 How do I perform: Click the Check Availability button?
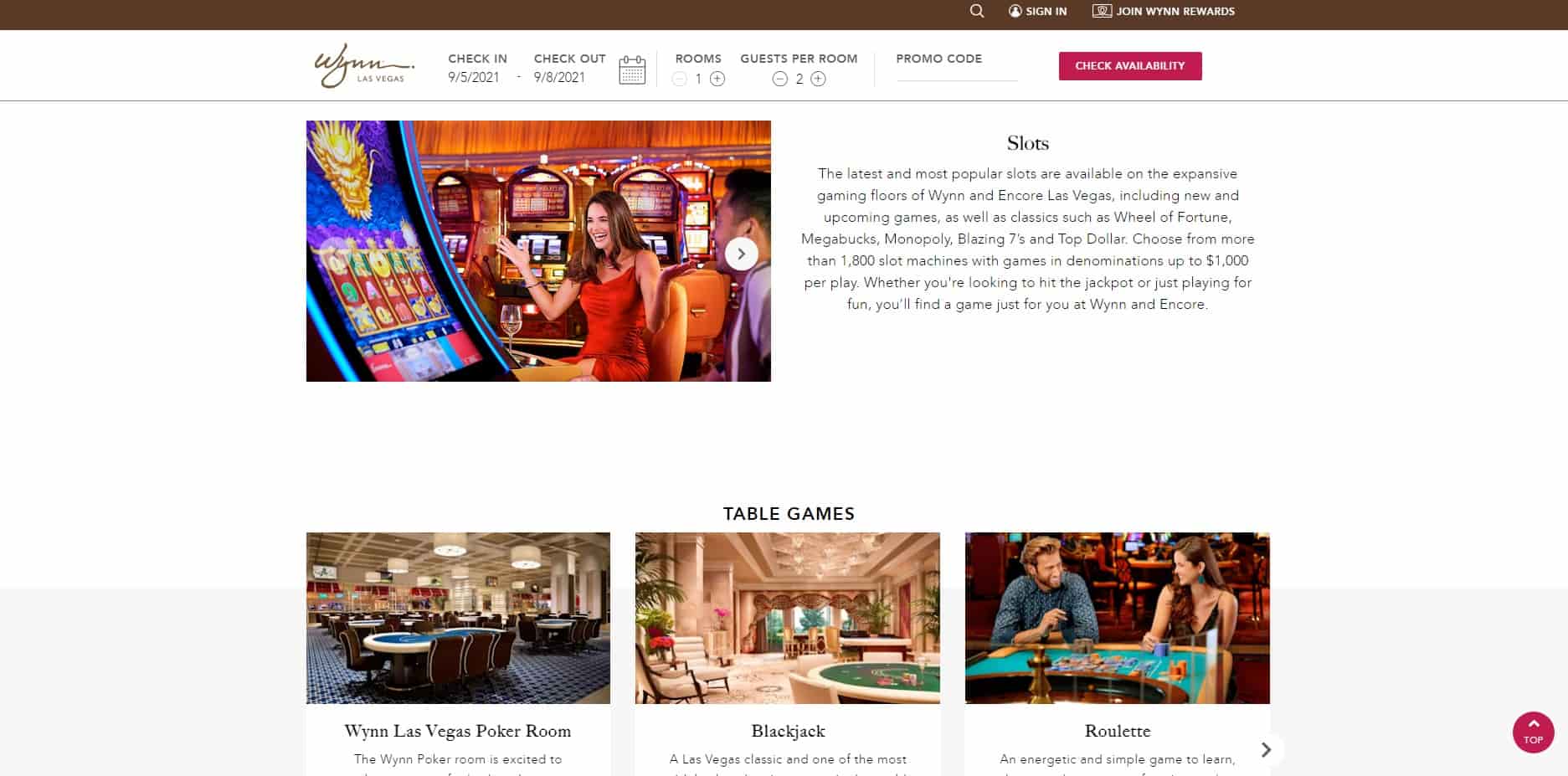point(1130,66)
